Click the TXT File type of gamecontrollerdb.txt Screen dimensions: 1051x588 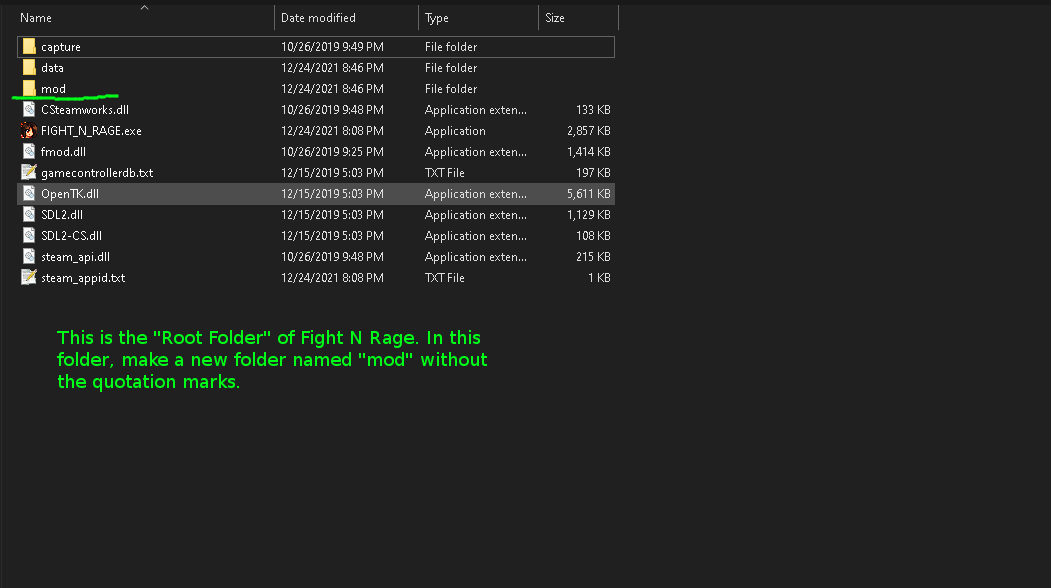[444, 172]
